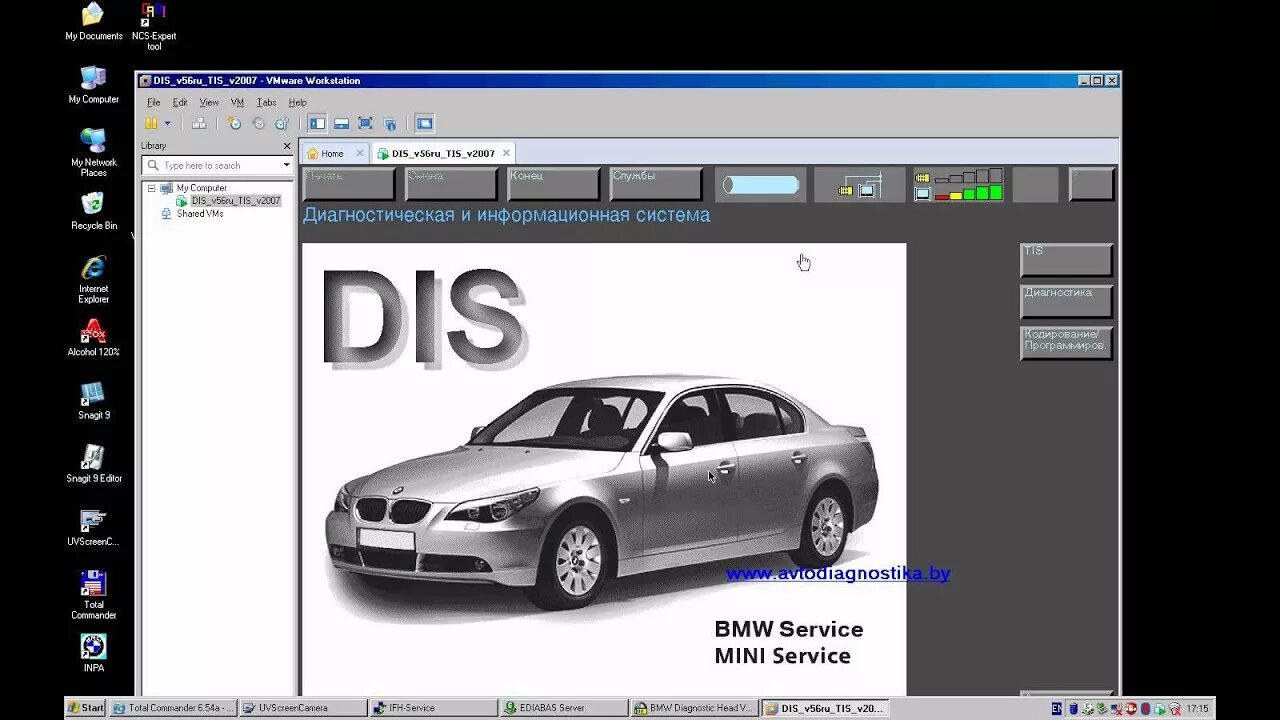Click the Службы button in DIS
Image resolution: width=1280 pixels, height=720 pixels.
656,184
